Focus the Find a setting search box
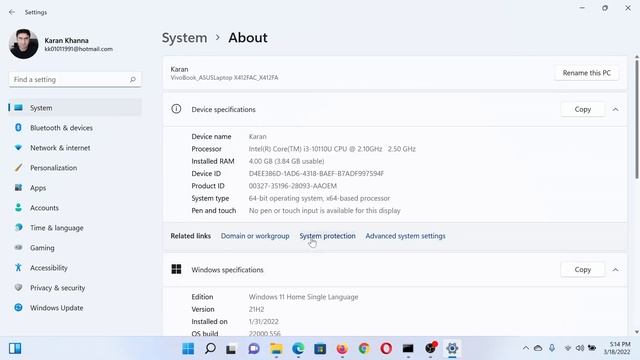Image resolution: width=640 pixels, height=360 pixels. [x=75, y=80]
